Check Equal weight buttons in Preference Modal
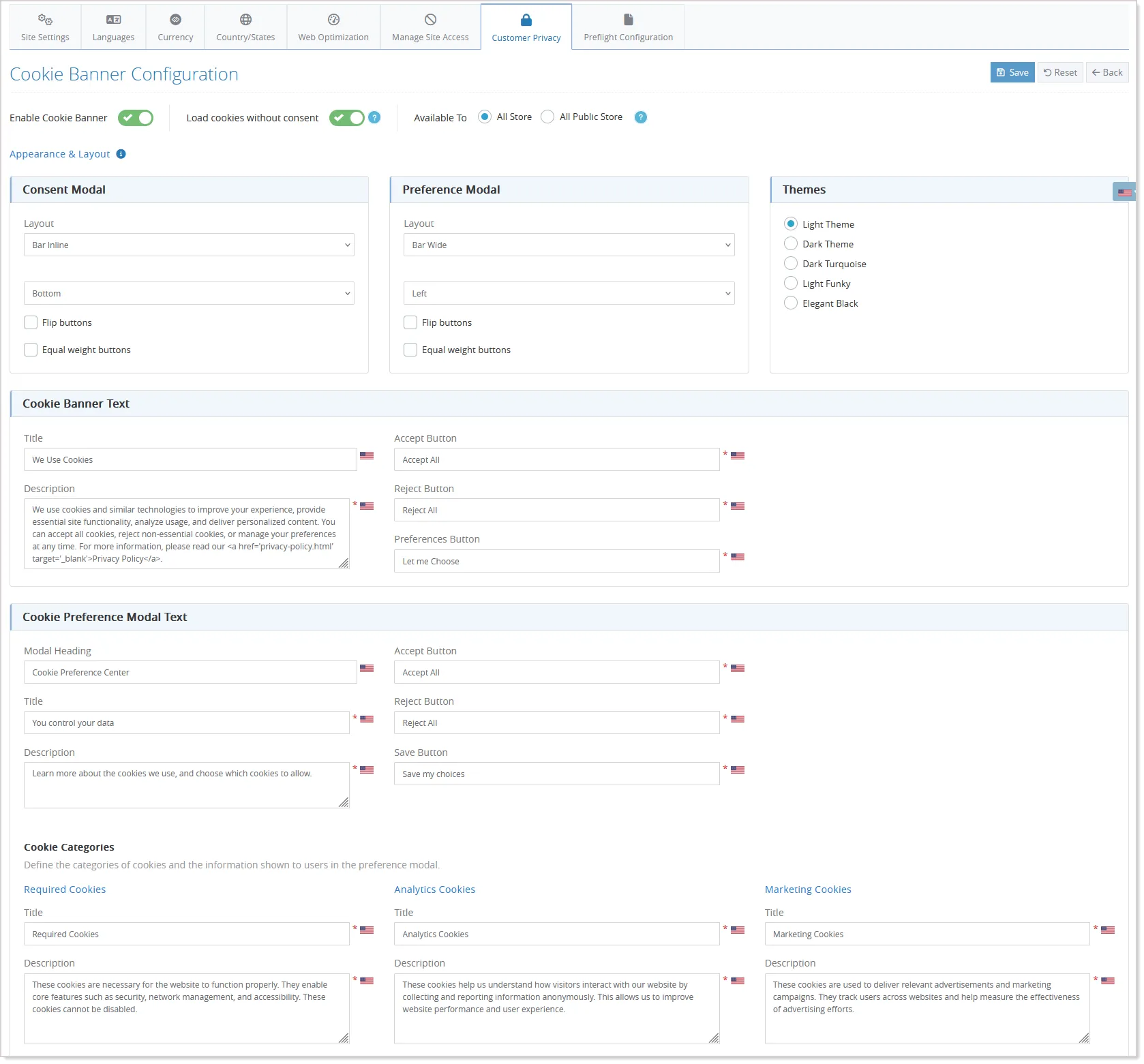 [410, 350]
